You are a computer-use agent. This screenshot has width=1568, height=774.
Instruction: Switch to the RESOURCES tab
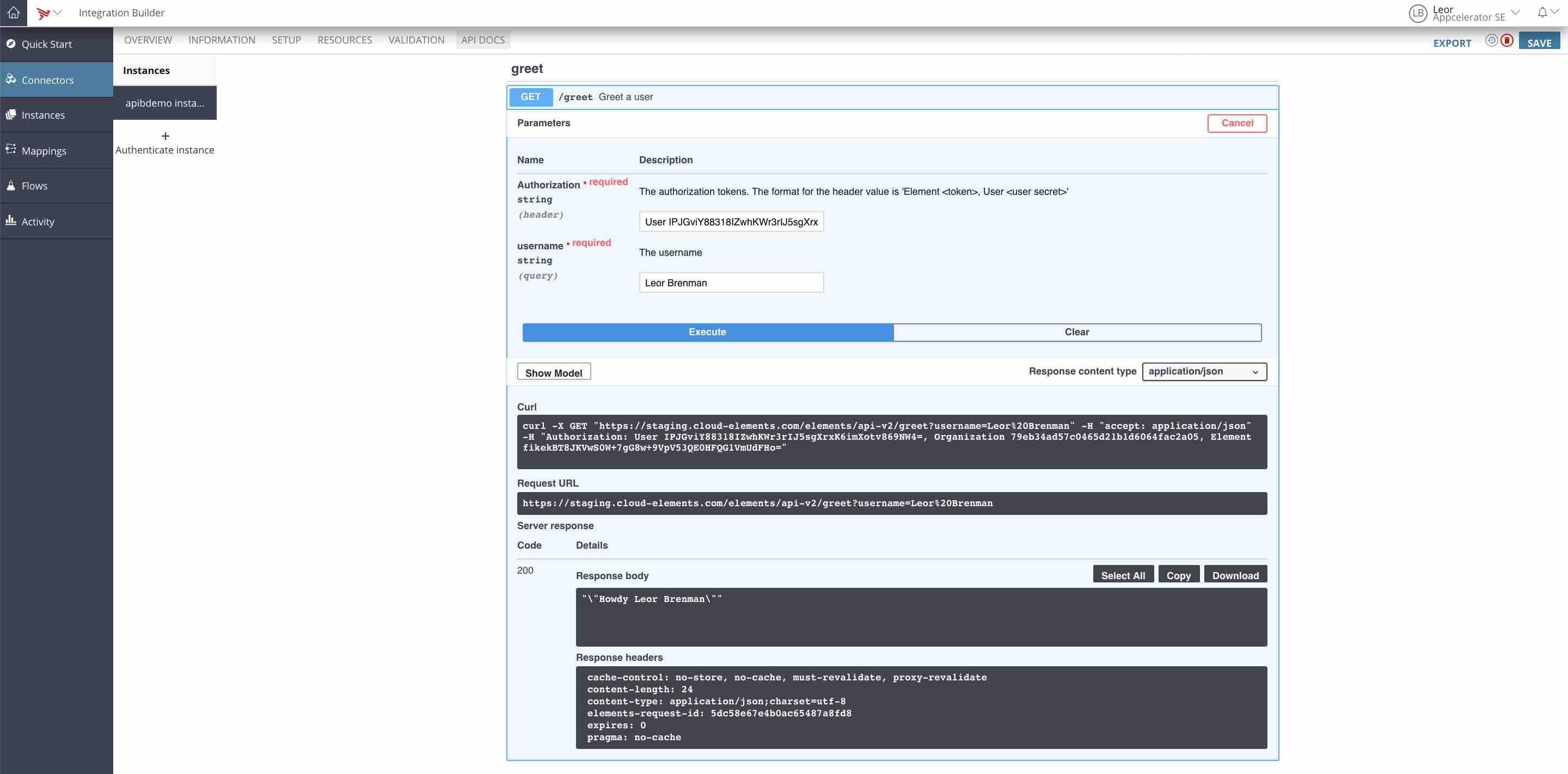(345, 40)
